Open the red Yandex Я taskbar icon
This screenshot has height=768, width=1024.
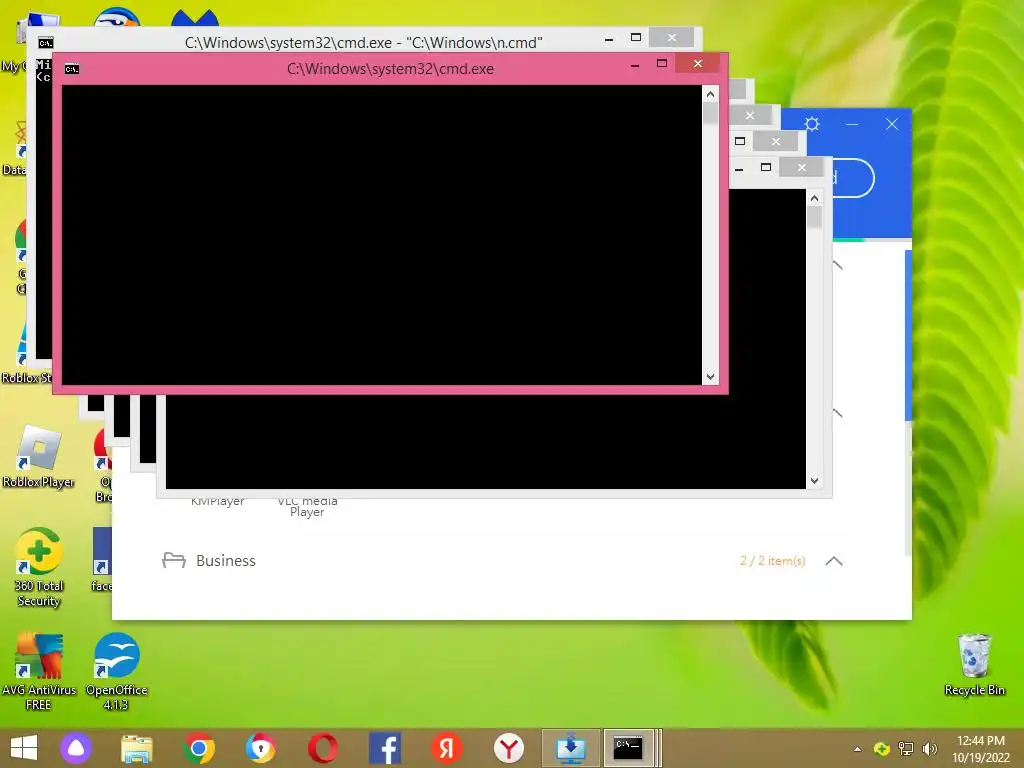click(447, 748)
